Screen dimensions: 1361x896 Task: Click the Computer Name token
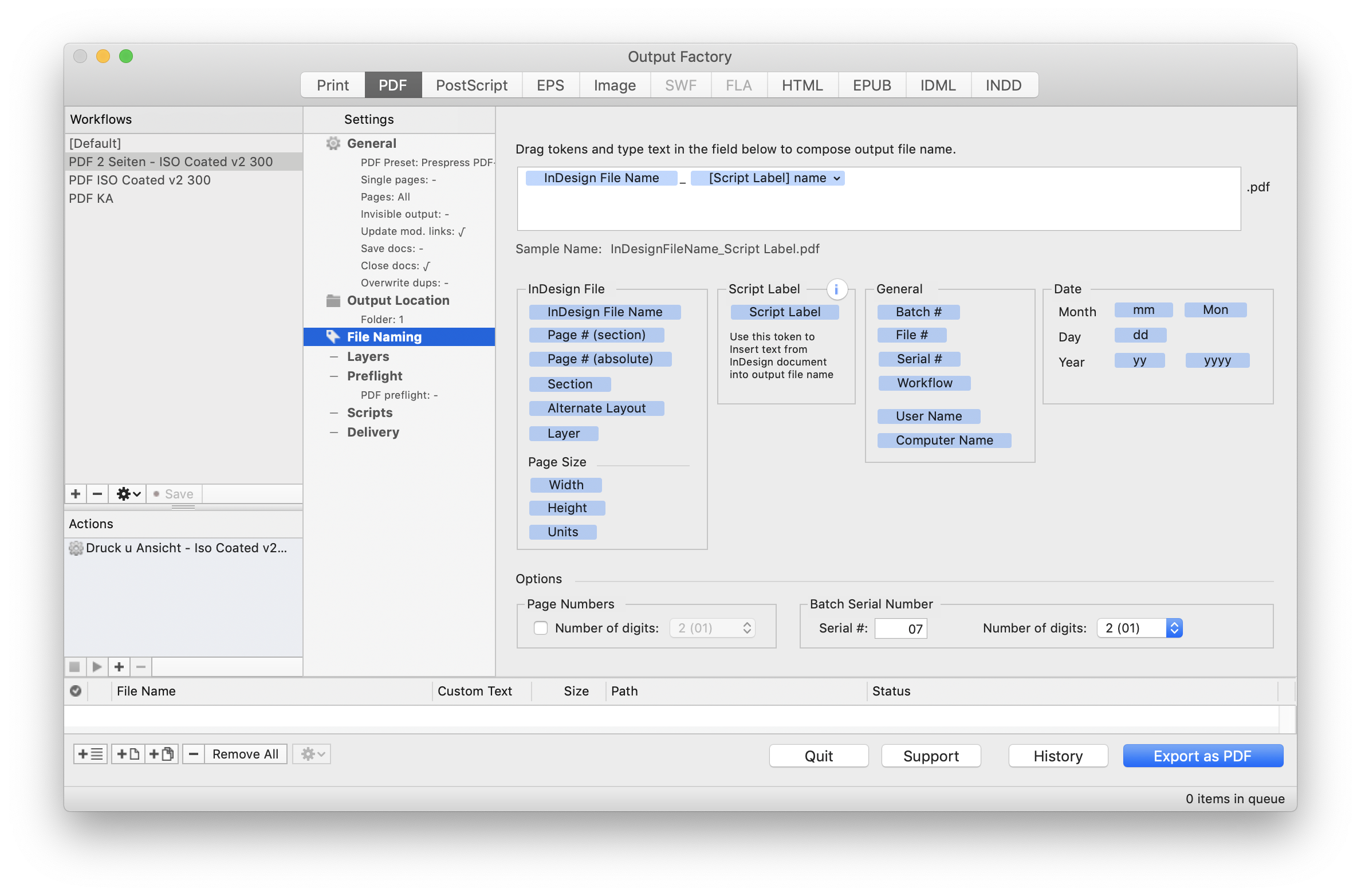tap(944, 441)
